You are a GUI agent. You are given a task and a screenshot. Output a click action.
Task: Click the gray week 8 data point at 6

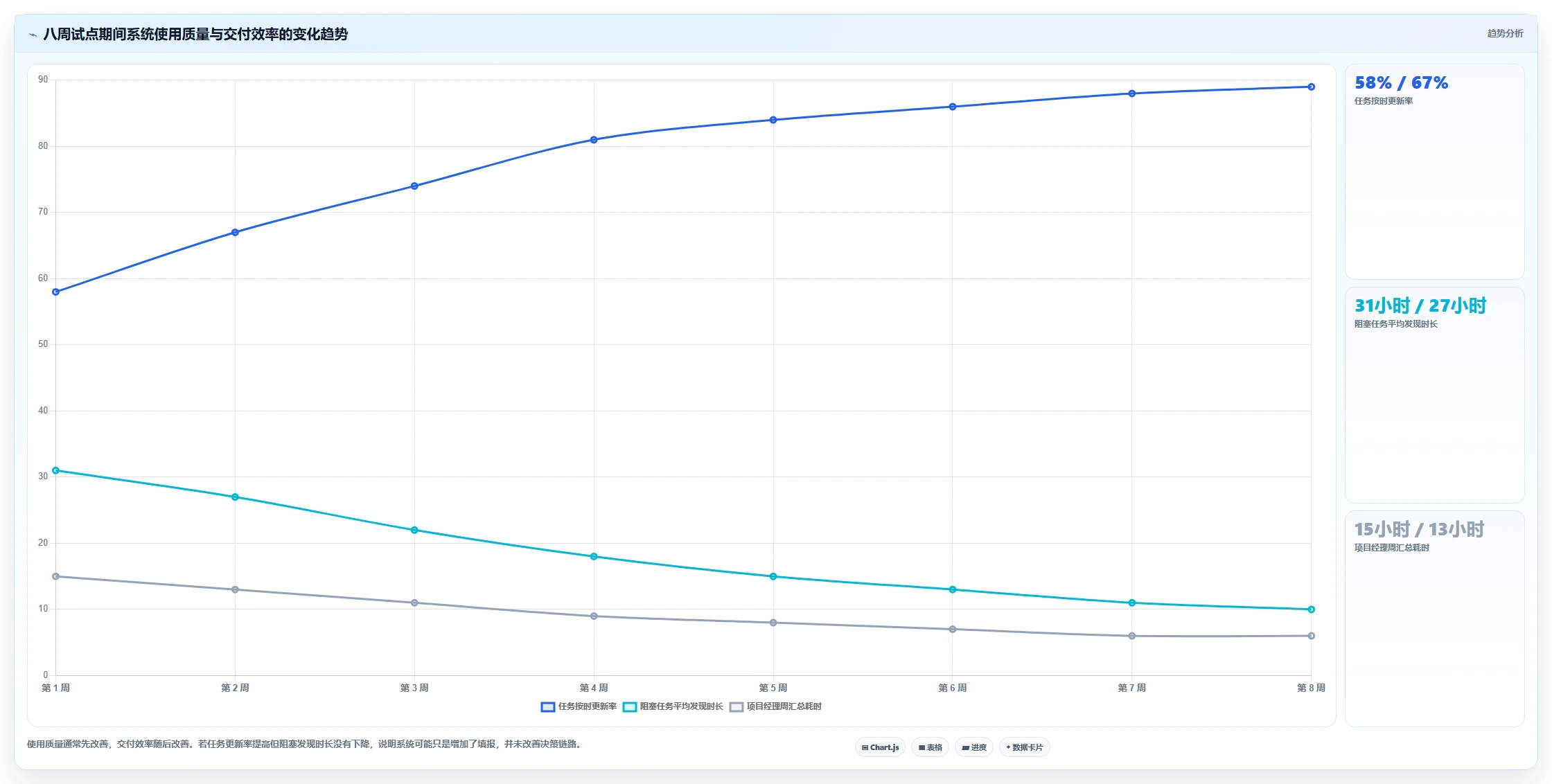point(1311,636)
